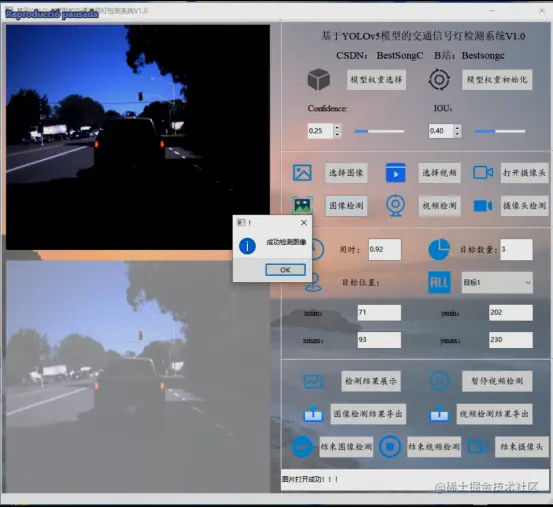Click the Confidence 0.25 spin box field
This screenshot has width=553, height=508.
320,131
